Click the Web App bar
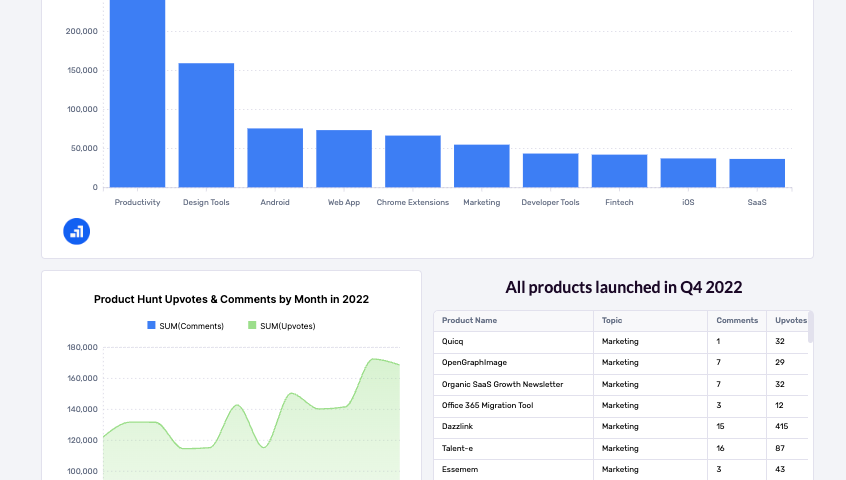 [x=344, y=159]
